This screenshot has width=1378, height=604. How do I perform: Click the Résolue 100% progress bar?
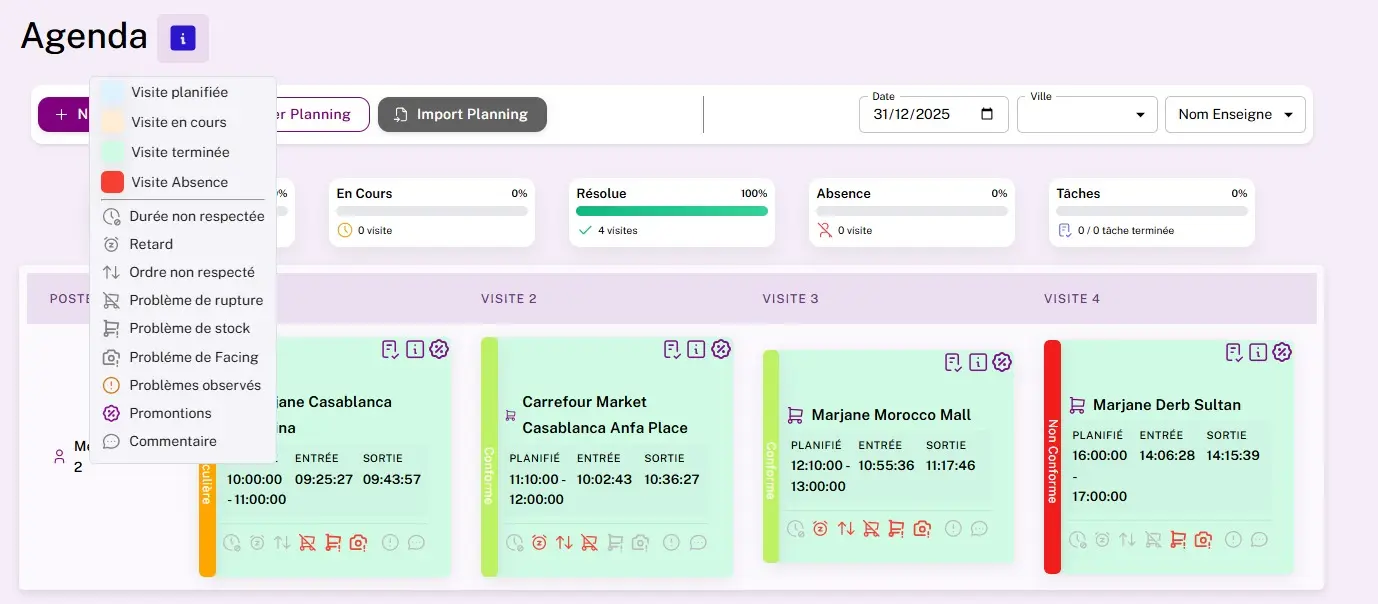(672, 212)
